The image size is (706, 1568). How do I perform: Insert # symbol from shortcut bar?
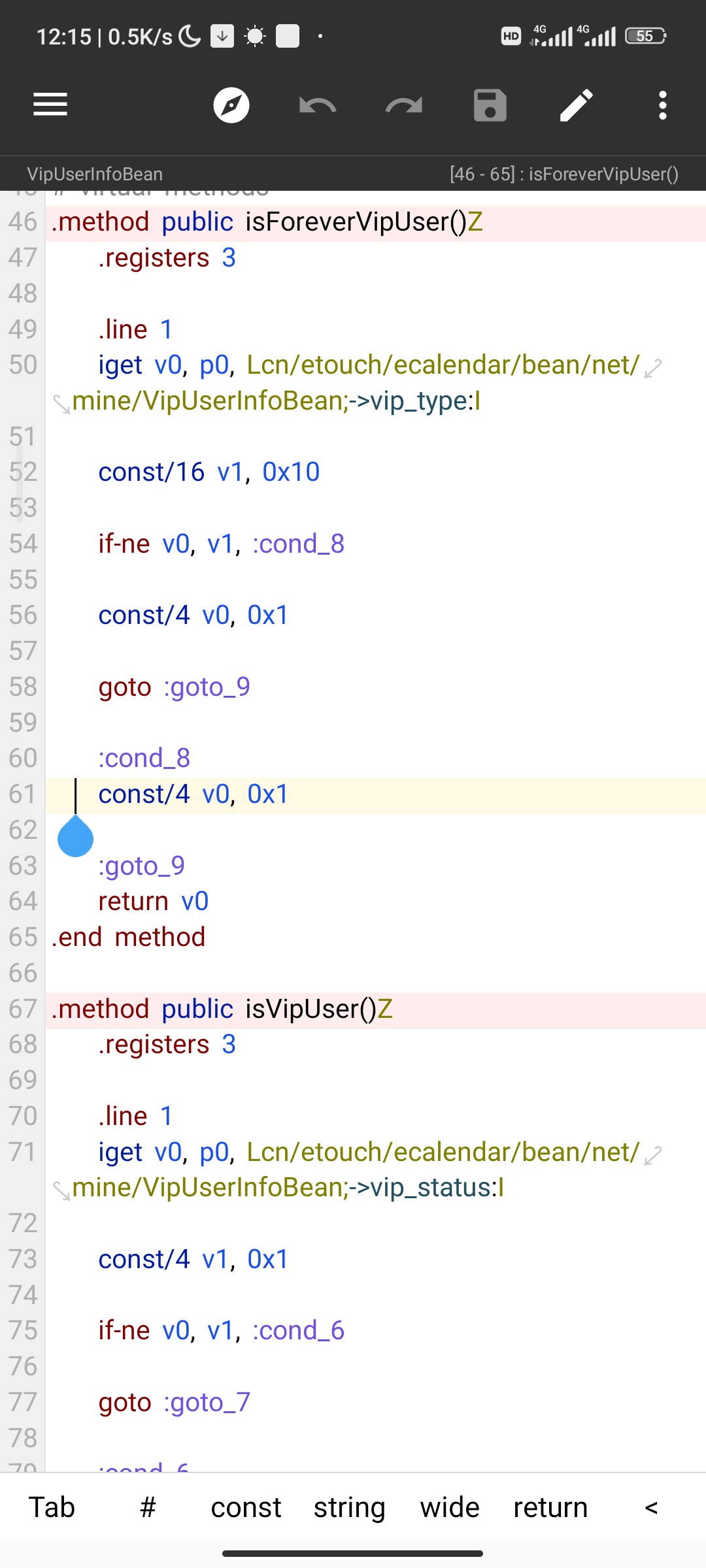click(x=148, y=1508)
